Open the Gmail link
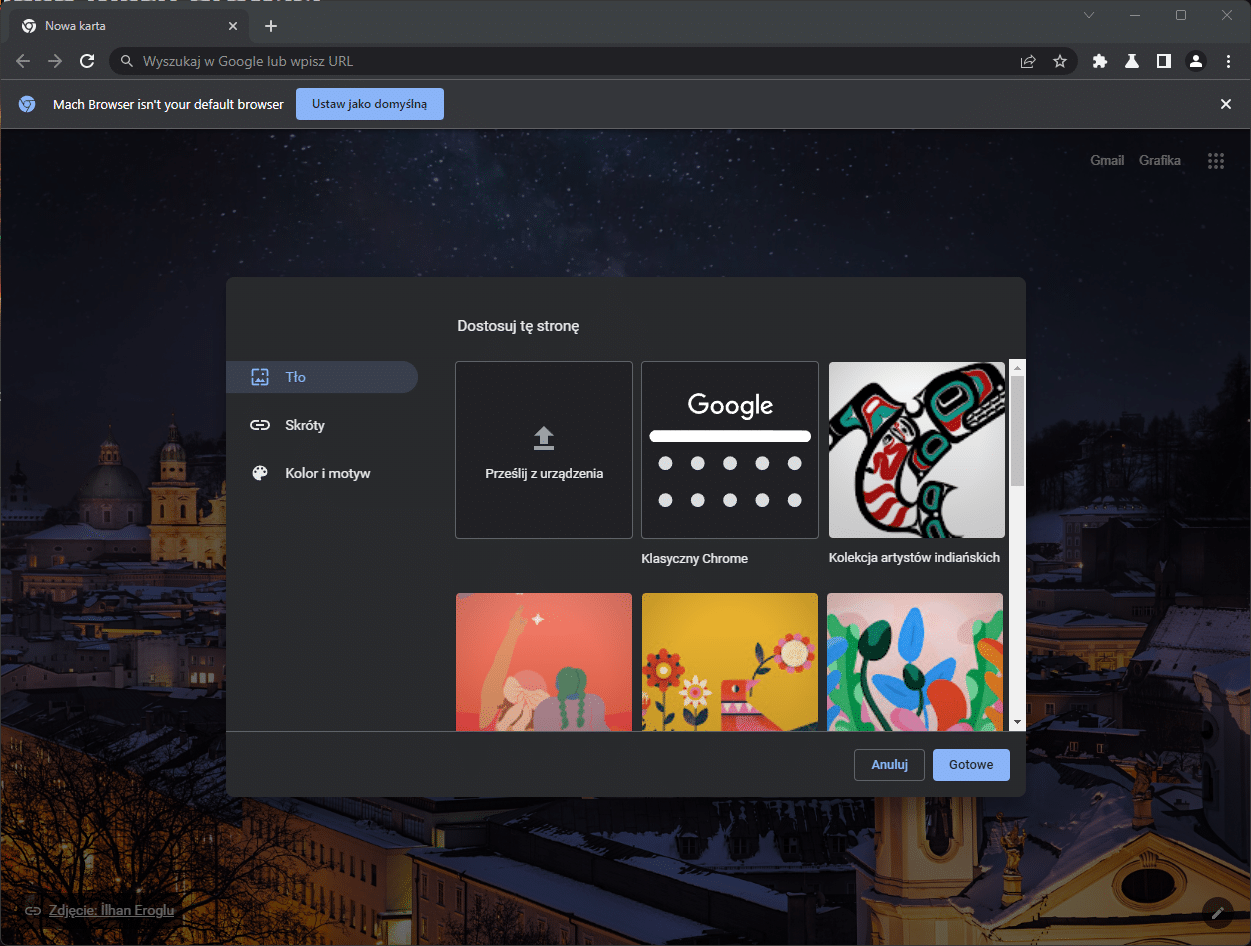The width and height of the screenshot is (1251, 946). click(1106, 160)
